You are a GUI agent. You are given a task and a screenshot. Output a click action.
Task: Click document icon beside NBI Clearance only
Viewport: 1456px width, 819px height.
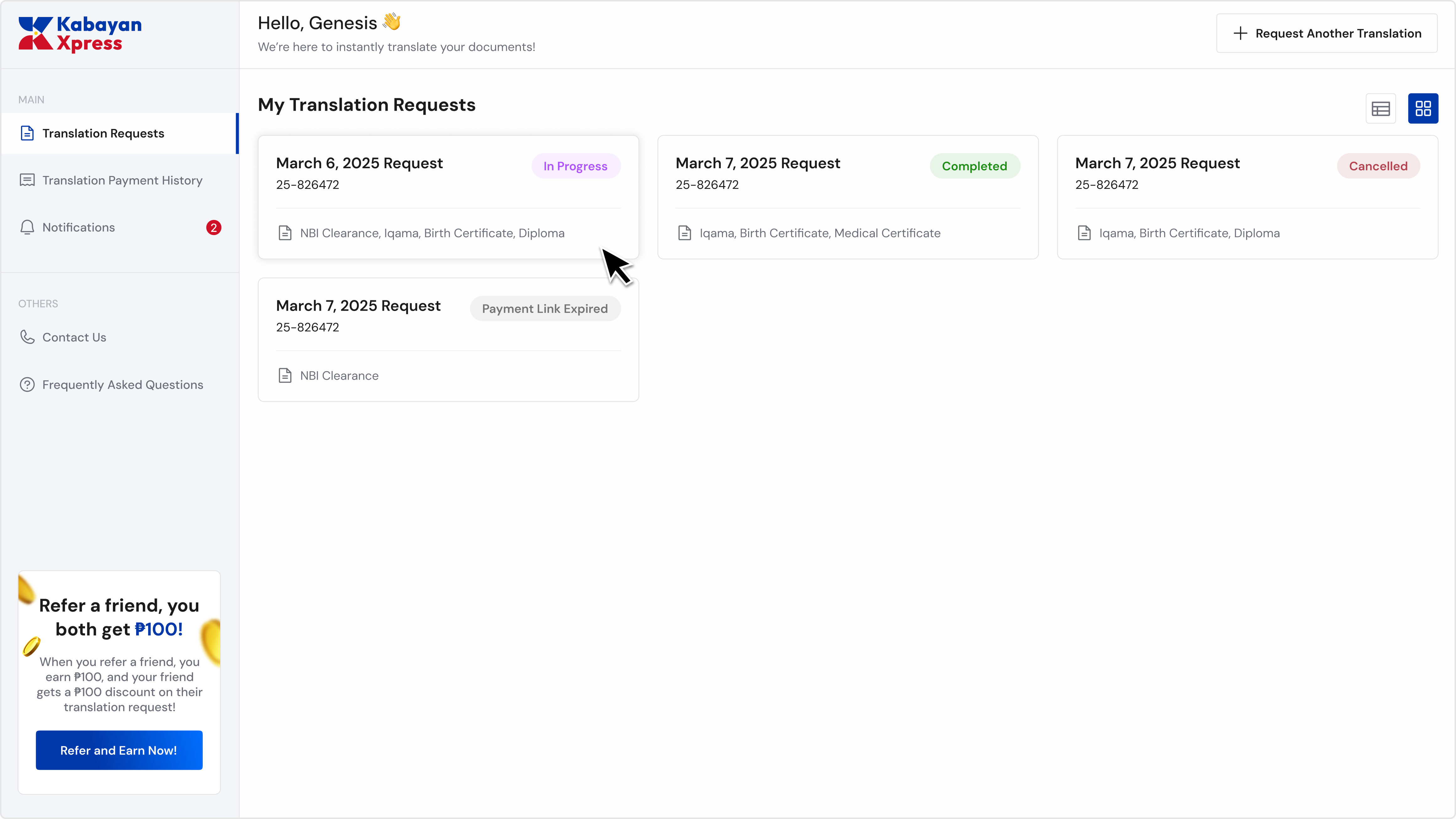point(285,376)
